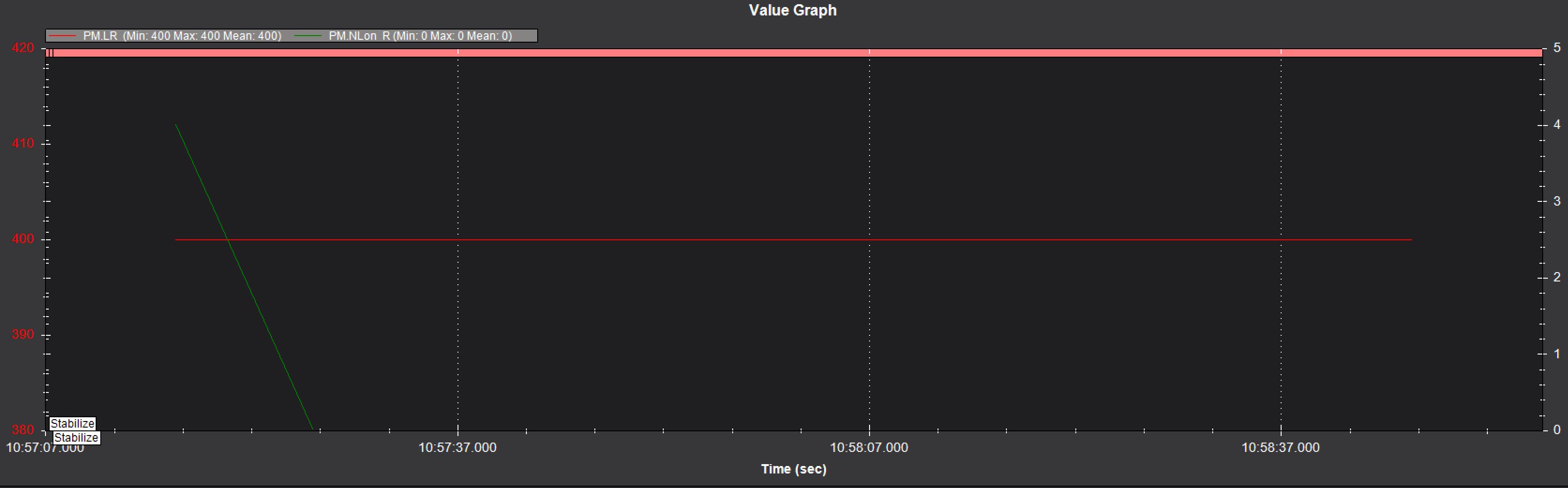Viewport: 1568px width, 488px height.
Task: Select the PM.LR legend entry text
Action: point(182,36)
